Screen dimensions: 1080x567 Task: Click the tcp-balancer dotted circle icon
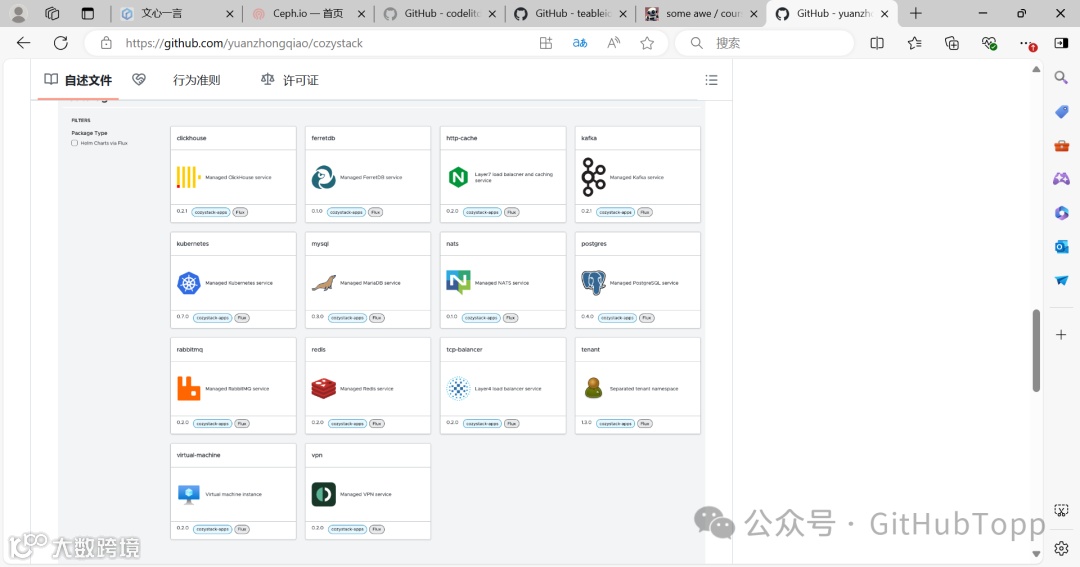coord(458,389)
